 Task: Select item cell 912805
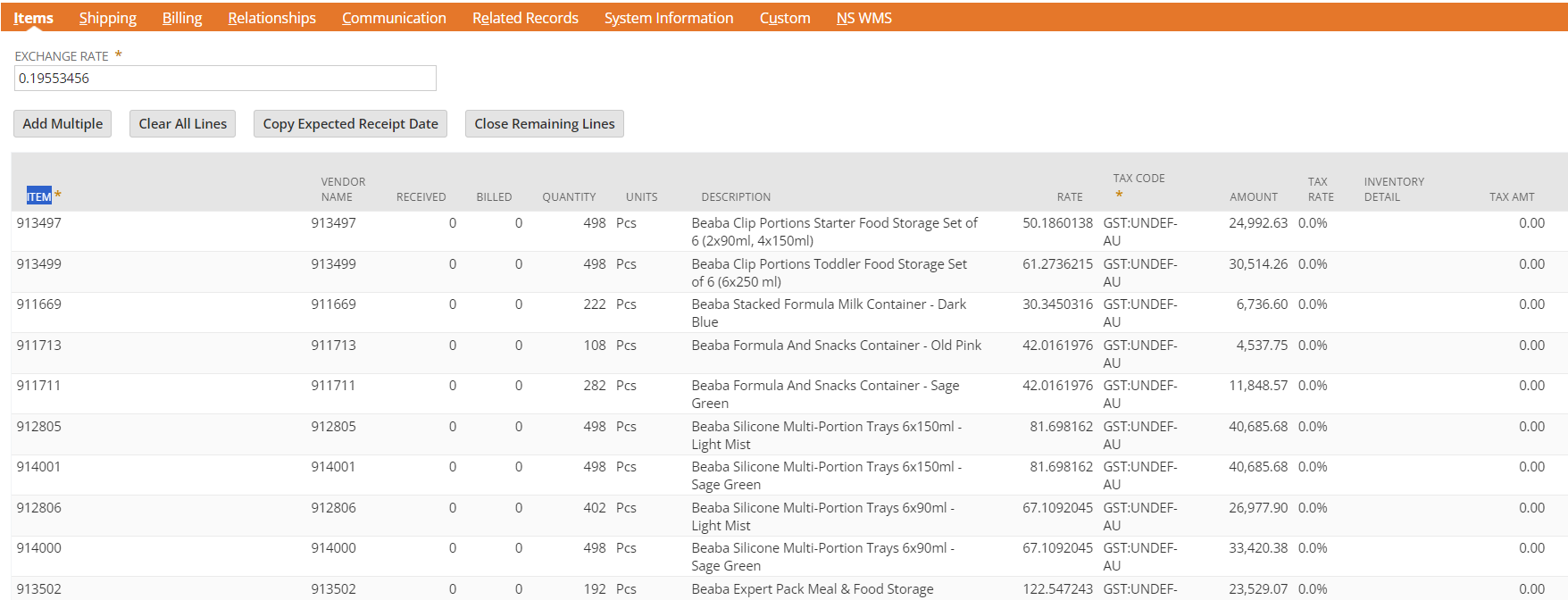coord(39,427)
